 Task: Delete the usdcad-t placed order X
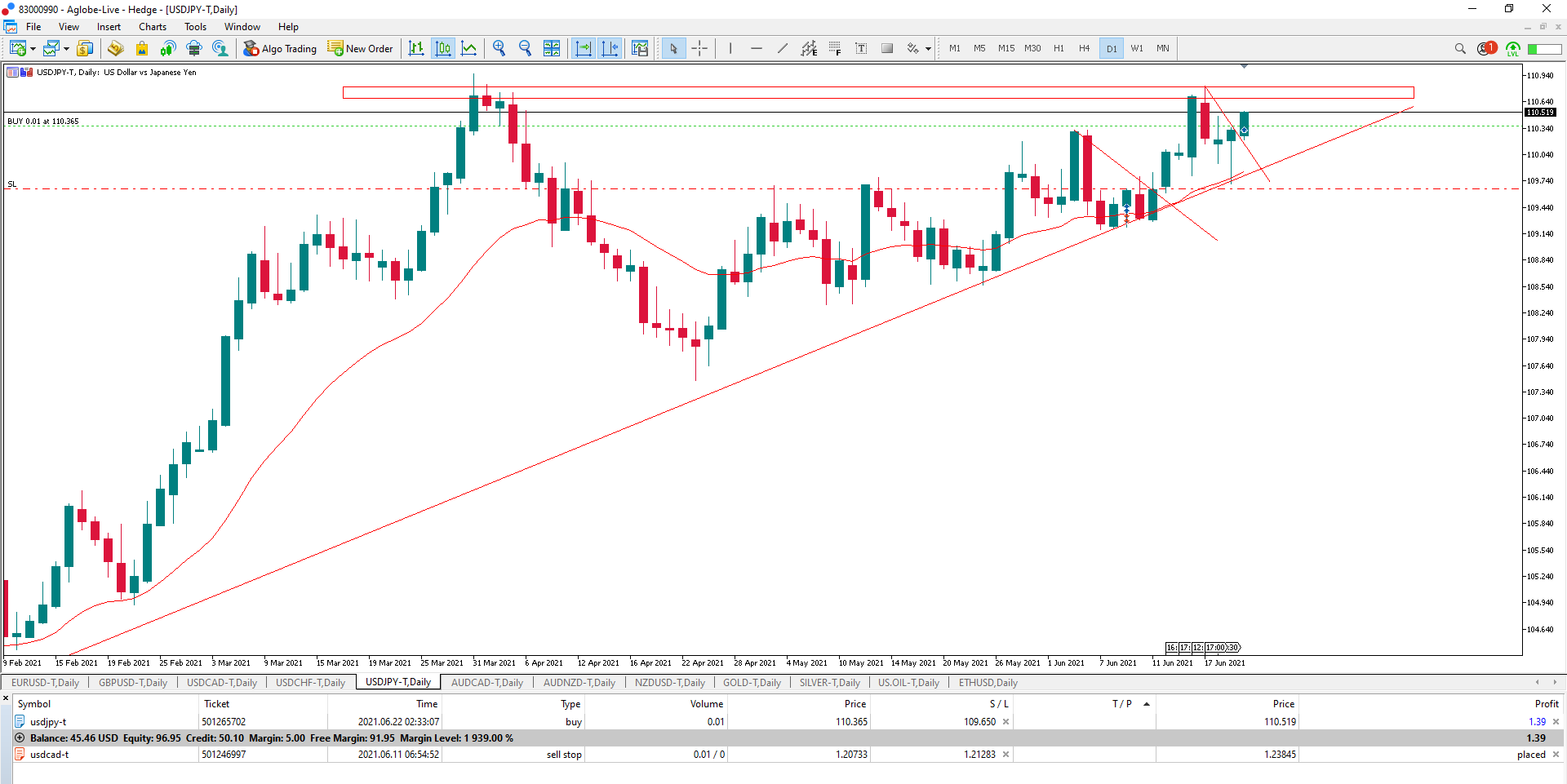coord(1556,755)
